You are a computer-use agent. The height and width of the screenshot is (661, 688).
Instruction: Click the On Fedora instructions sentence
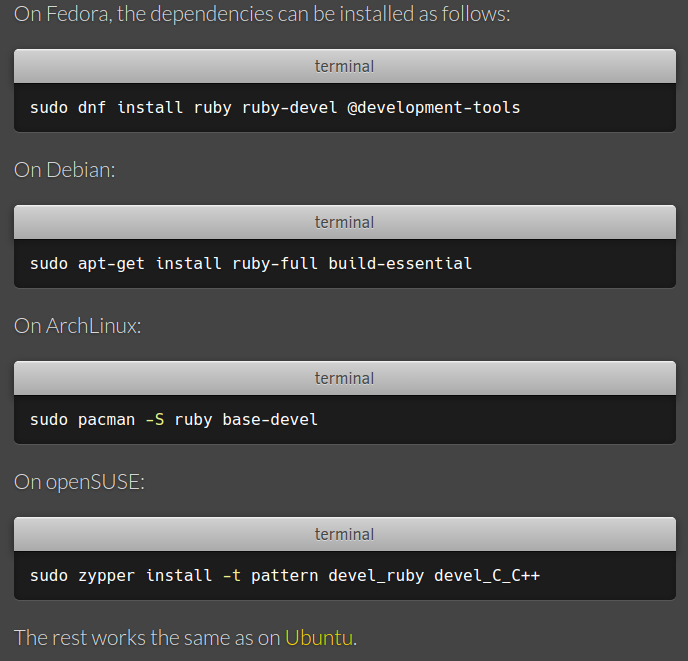[x=262, y=14]
